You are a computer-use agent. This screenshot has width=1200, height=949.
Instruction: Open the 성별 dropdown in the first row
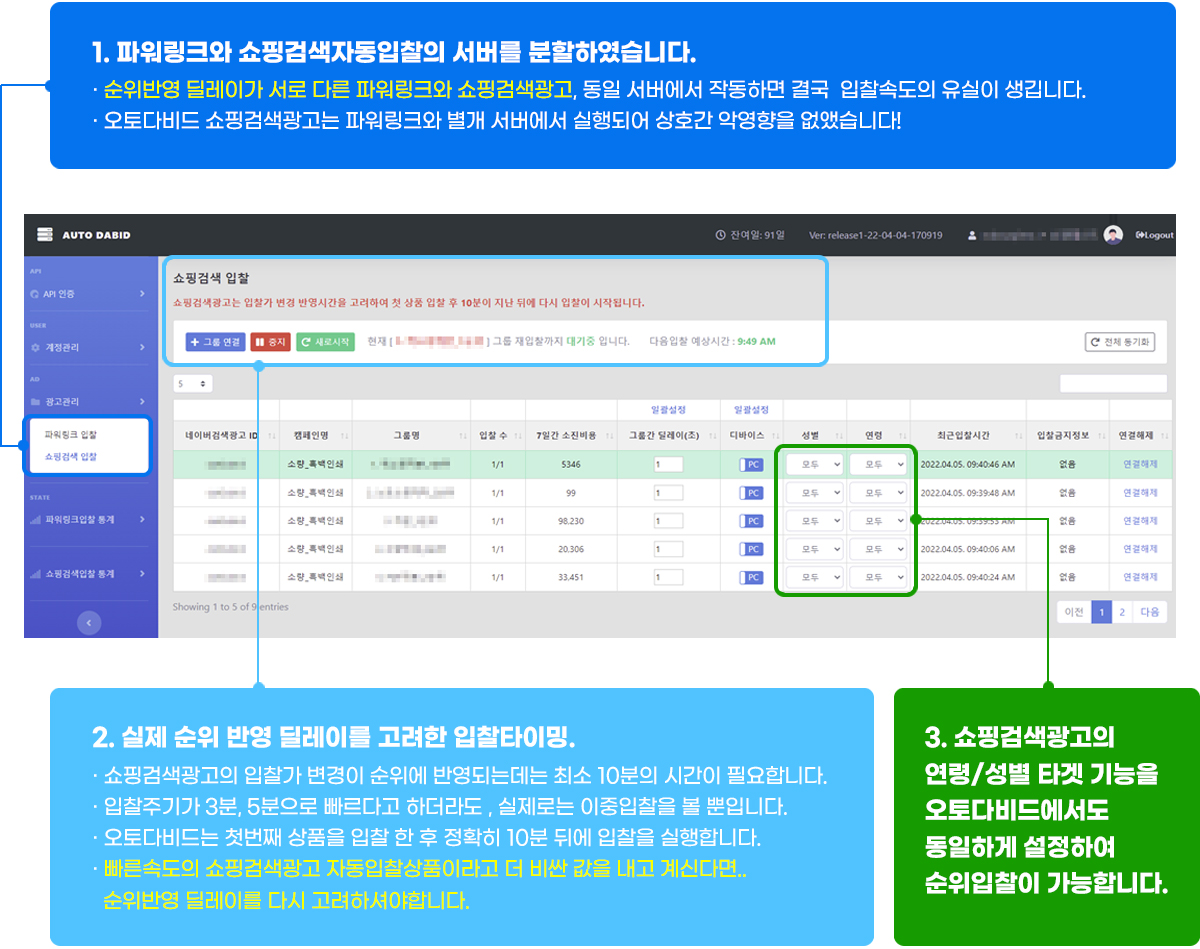click(x=814, y=465)
